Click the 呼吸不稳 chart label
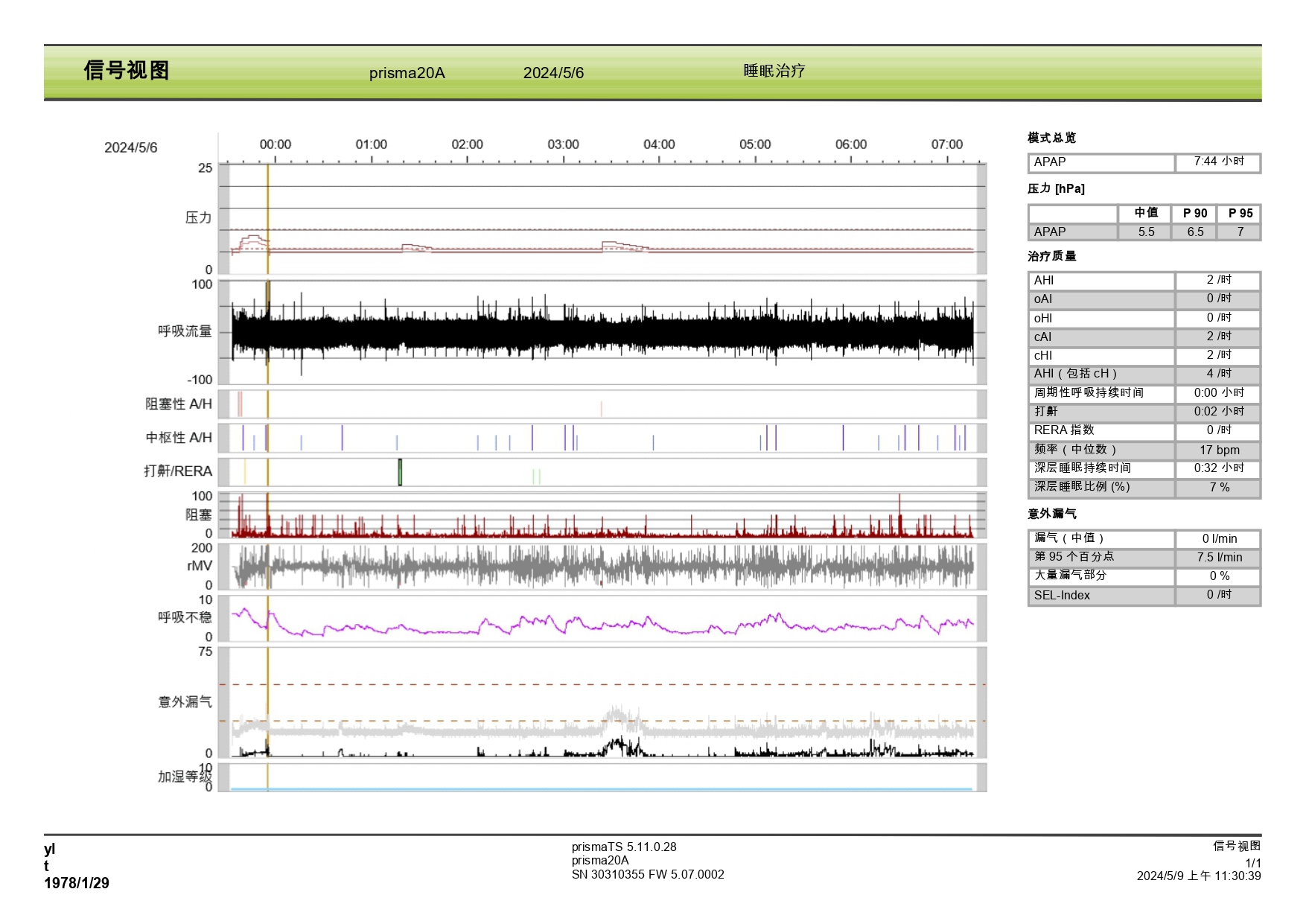The image size is (1306, 924). [x=185, y=617]
